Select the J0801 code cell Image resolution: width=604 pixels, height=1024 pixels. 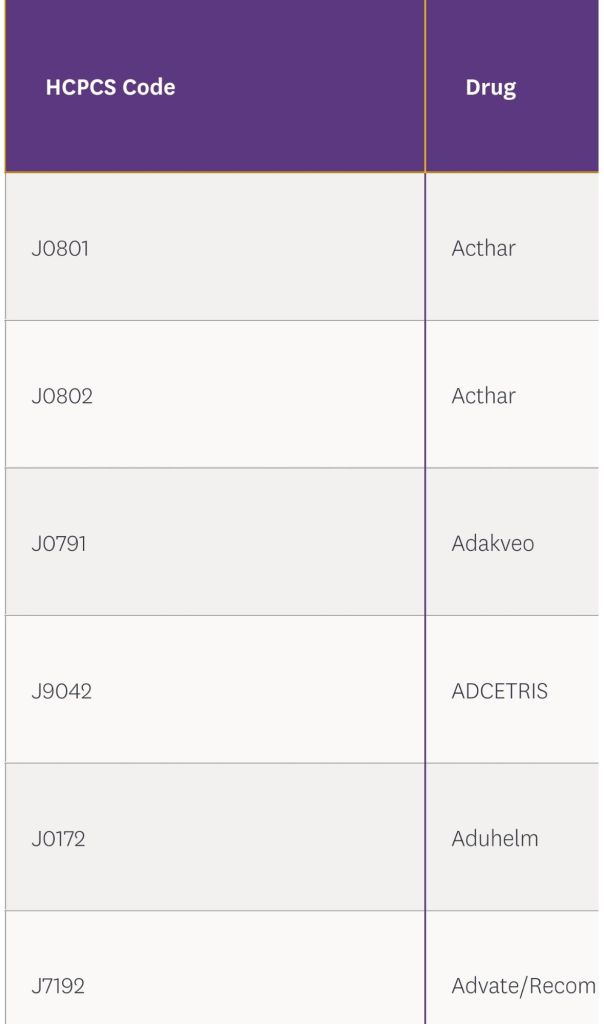pyautogui.click(x=60, y=248)
